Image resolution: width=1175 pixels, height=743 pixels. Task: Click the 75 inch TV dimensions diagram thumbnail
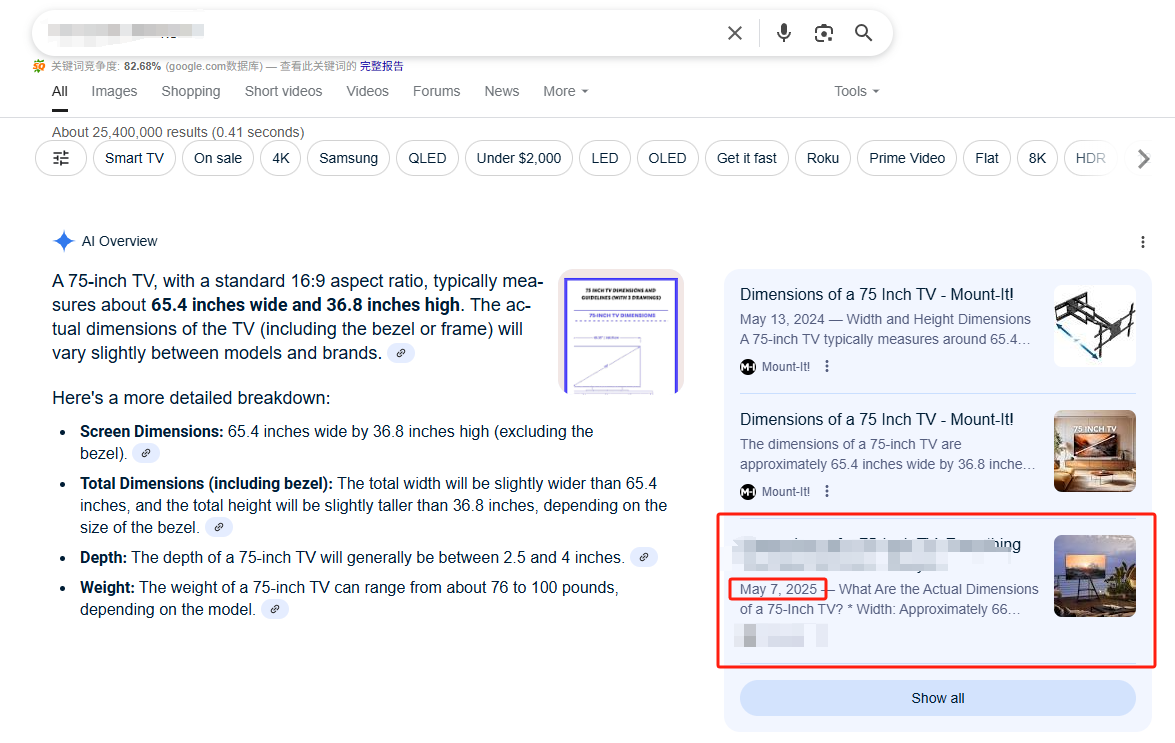620,331
